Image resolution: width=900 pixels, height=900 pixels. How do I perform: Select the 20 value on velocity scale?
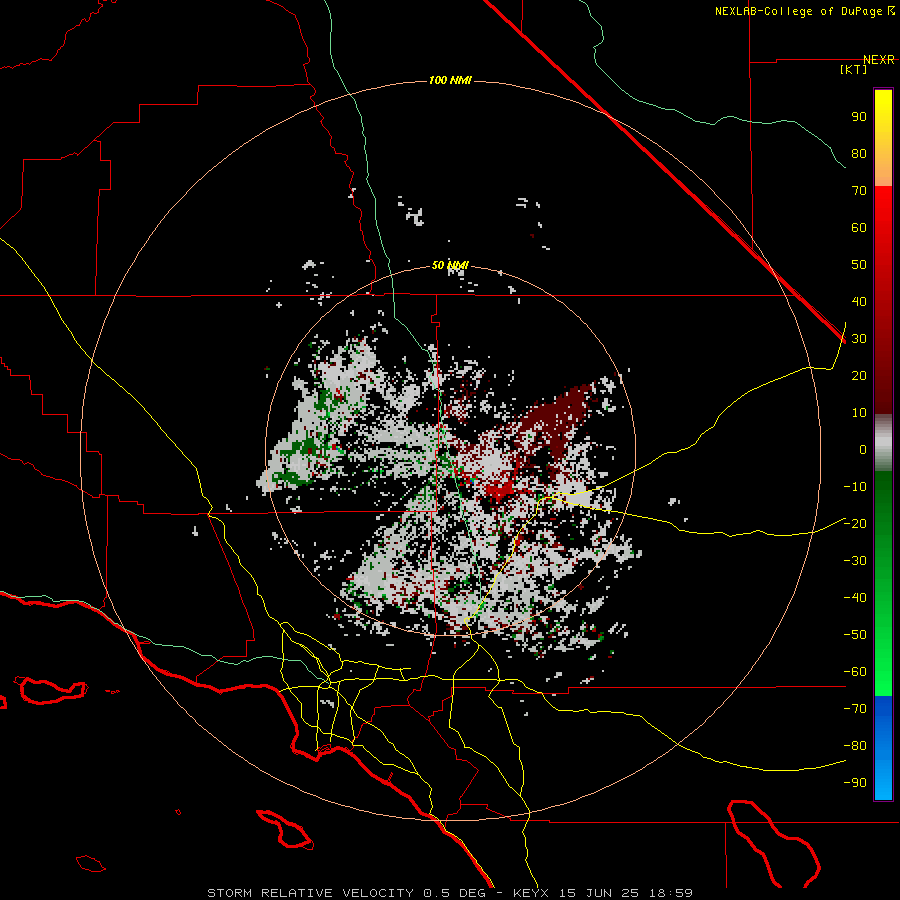pos(859,375)
